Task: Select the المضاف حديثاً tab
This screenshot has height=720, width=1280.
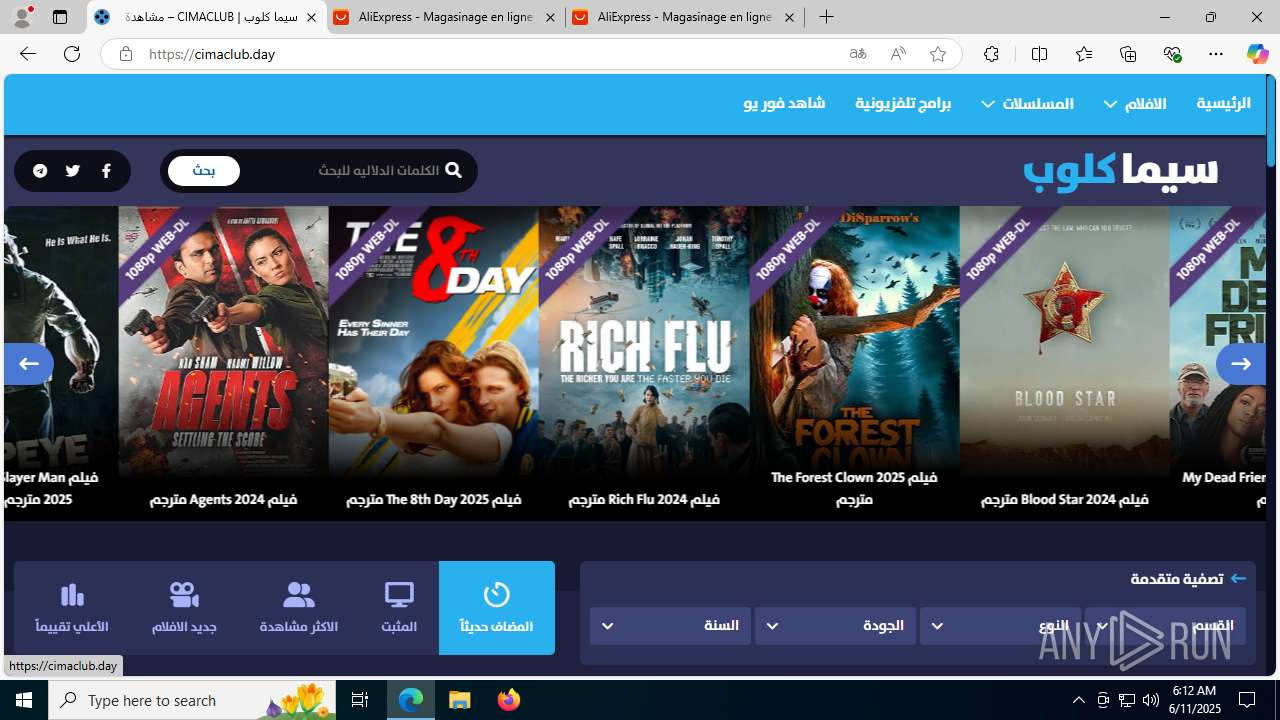Action: 496,608
